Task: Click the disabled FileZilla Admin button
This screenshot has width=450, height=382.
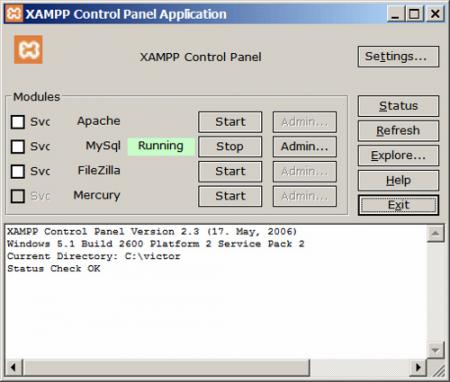Action: pos(305,171)
